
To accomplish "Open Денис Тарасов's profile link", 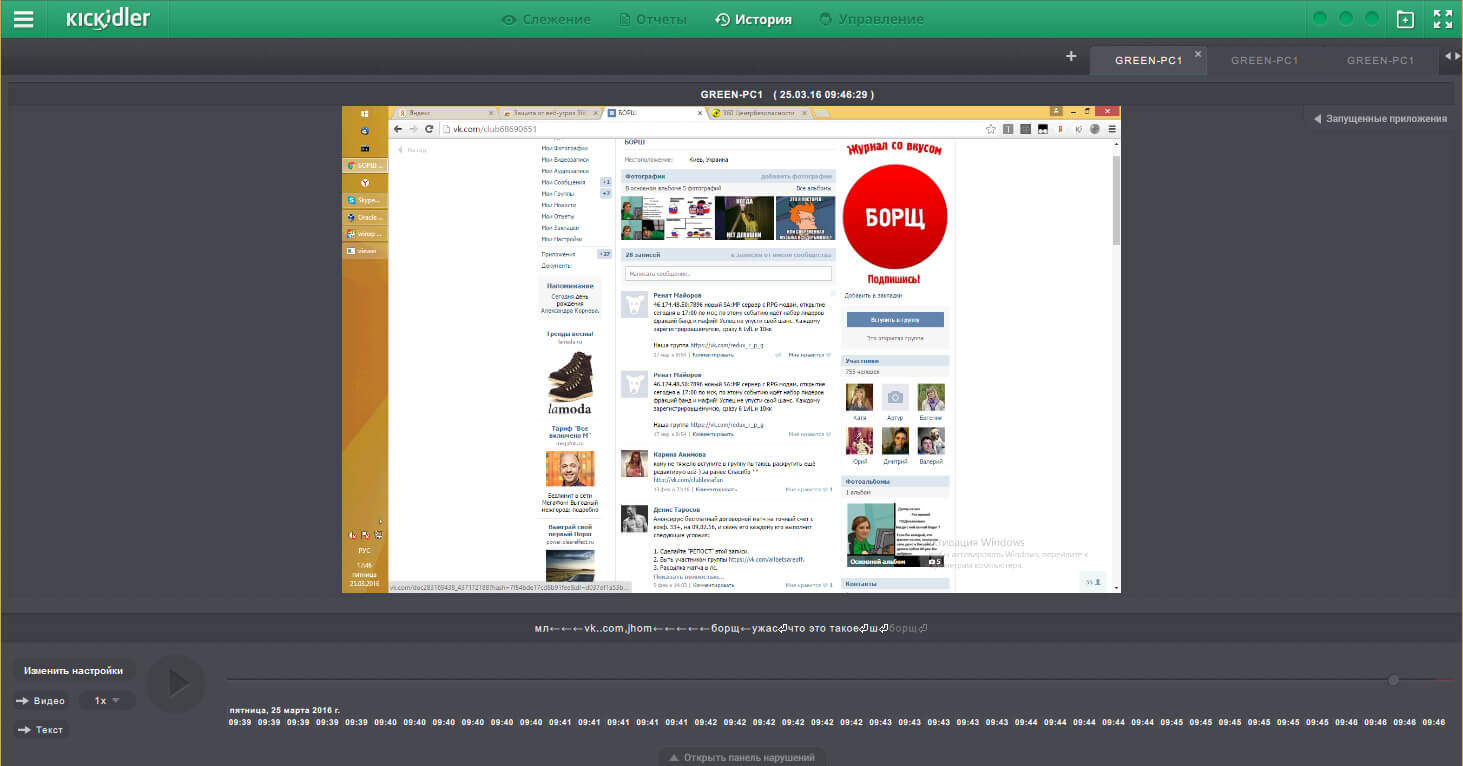I will click(x=677, y=509).
